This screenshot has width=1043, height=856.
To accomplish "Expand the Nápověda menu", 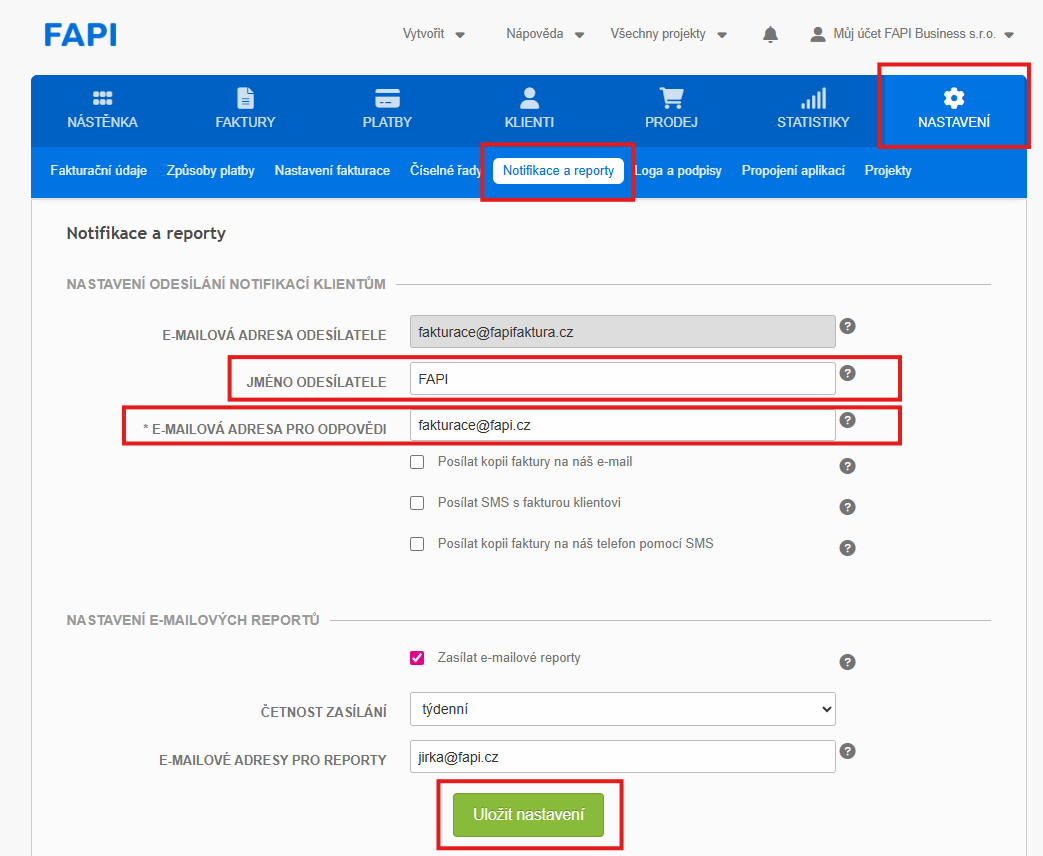I will pyautogui.click(x=545, y=34).
